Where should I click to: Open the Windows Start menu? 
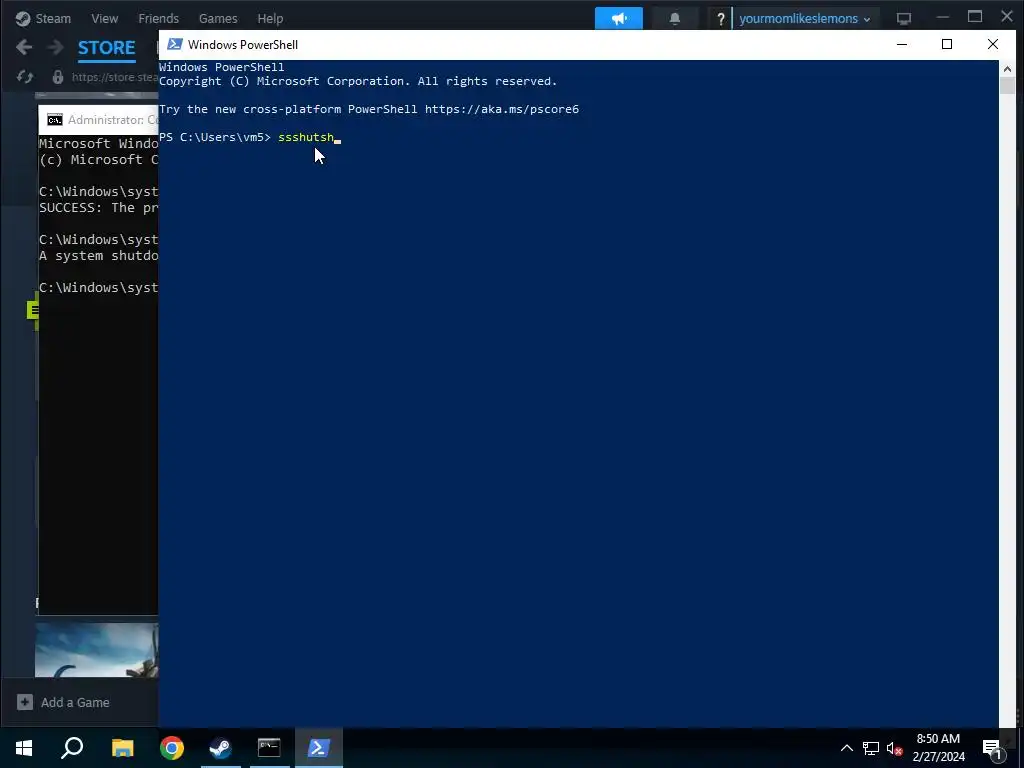(24, 748)
